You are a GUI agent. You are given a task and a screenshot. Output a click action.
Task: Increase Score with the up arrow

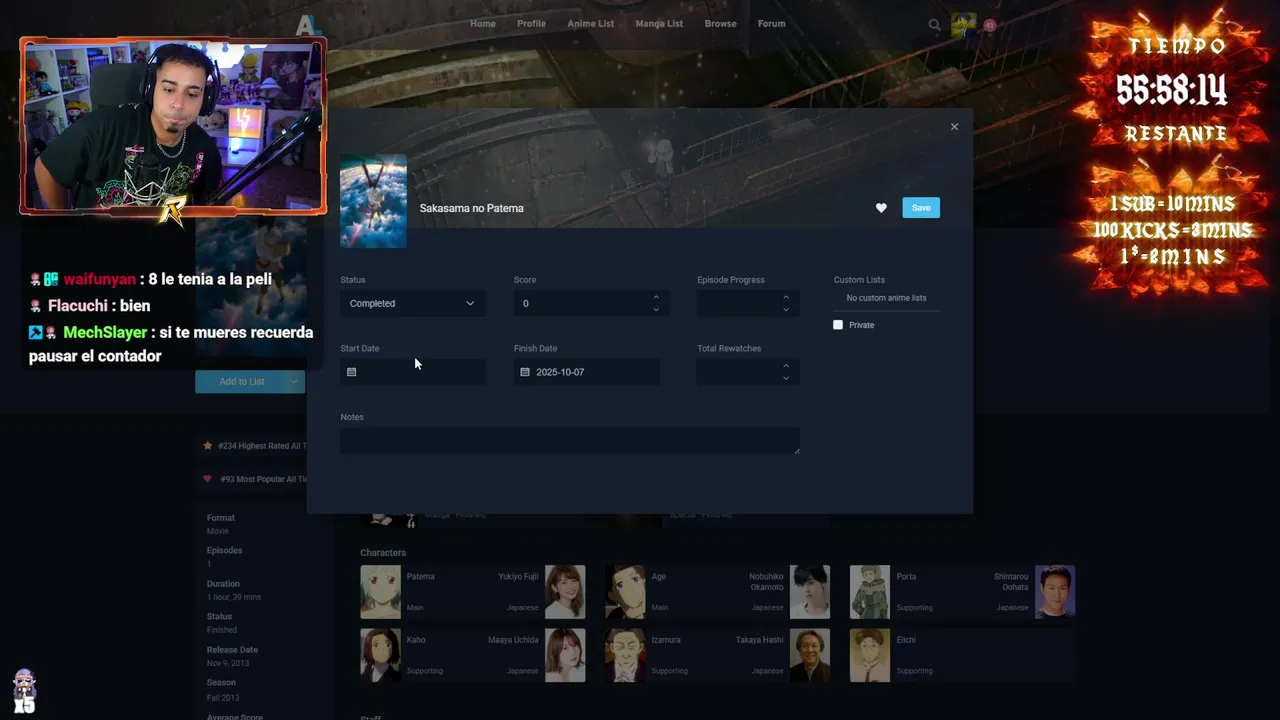[x=656, y=297]
